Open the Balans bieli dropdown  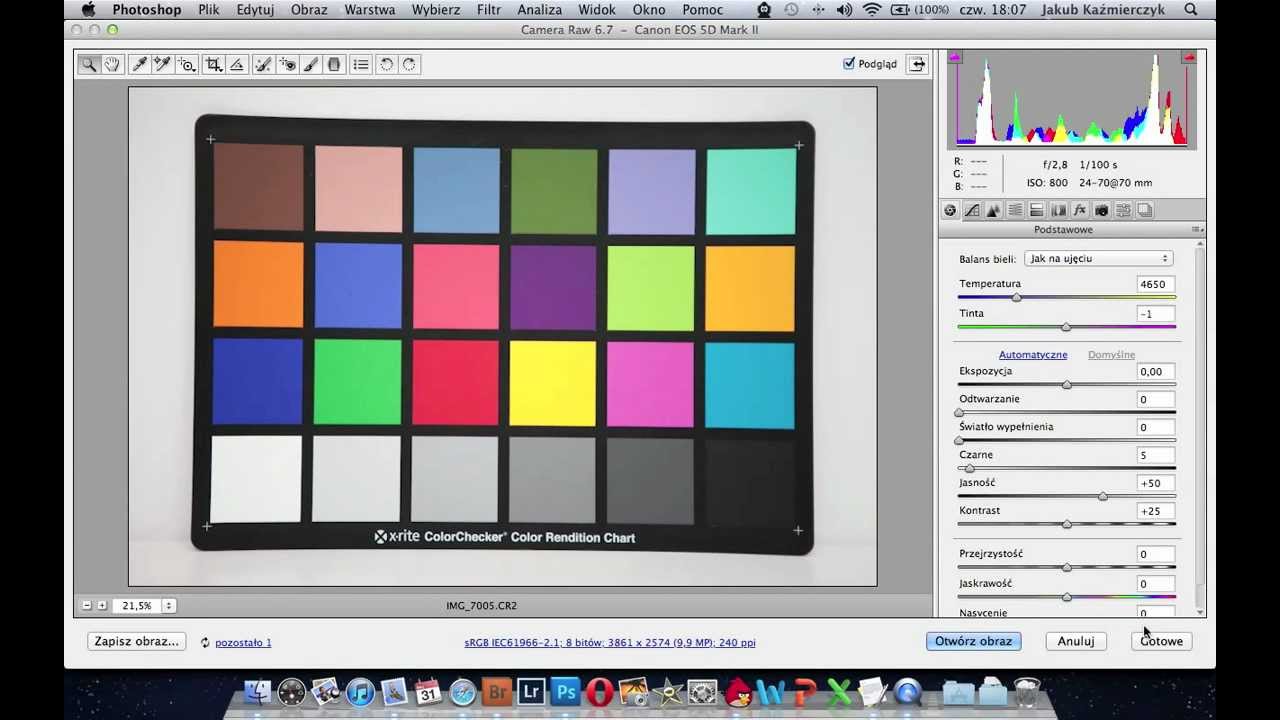pyautogui.click(x=1098, y=258)
